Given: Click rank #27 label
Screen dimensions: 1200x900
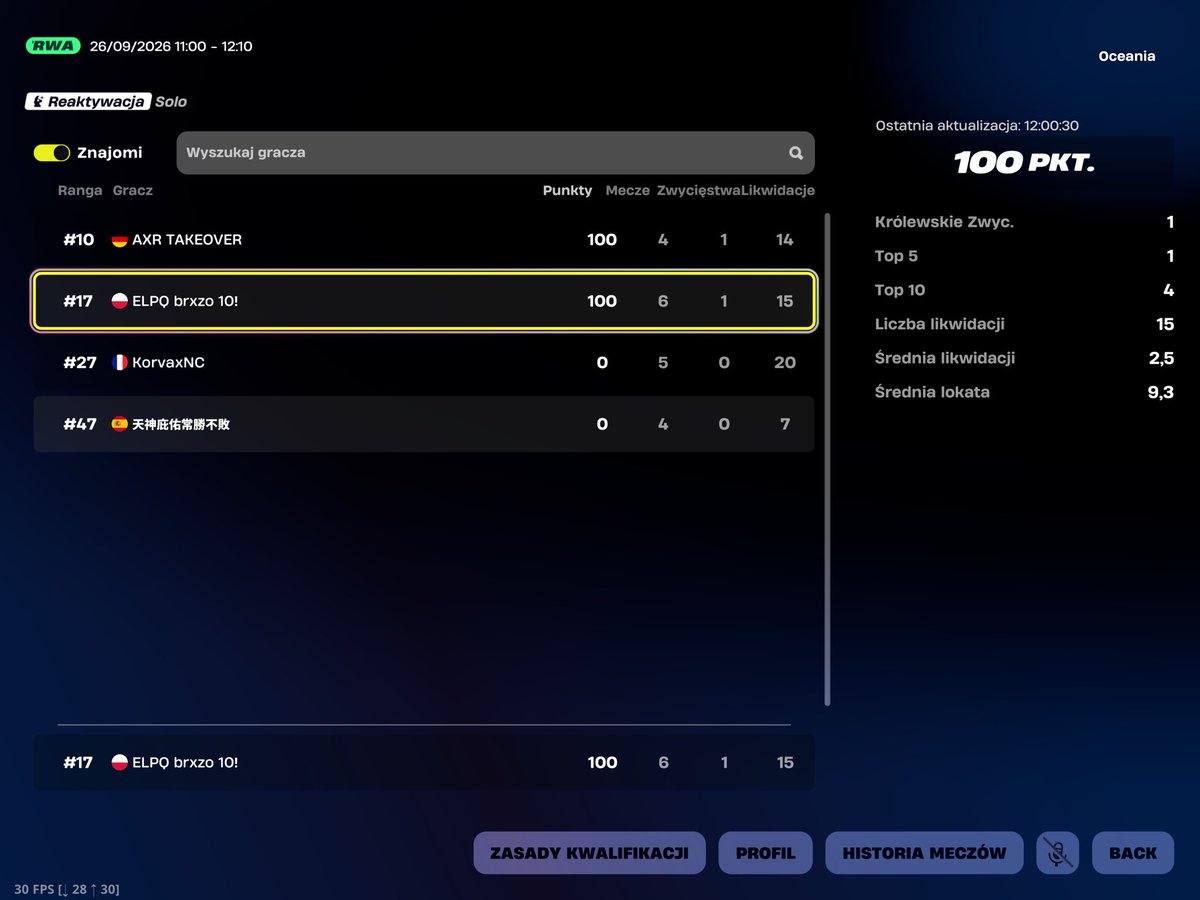Looking at the screenshot, I should coord(80,363).
